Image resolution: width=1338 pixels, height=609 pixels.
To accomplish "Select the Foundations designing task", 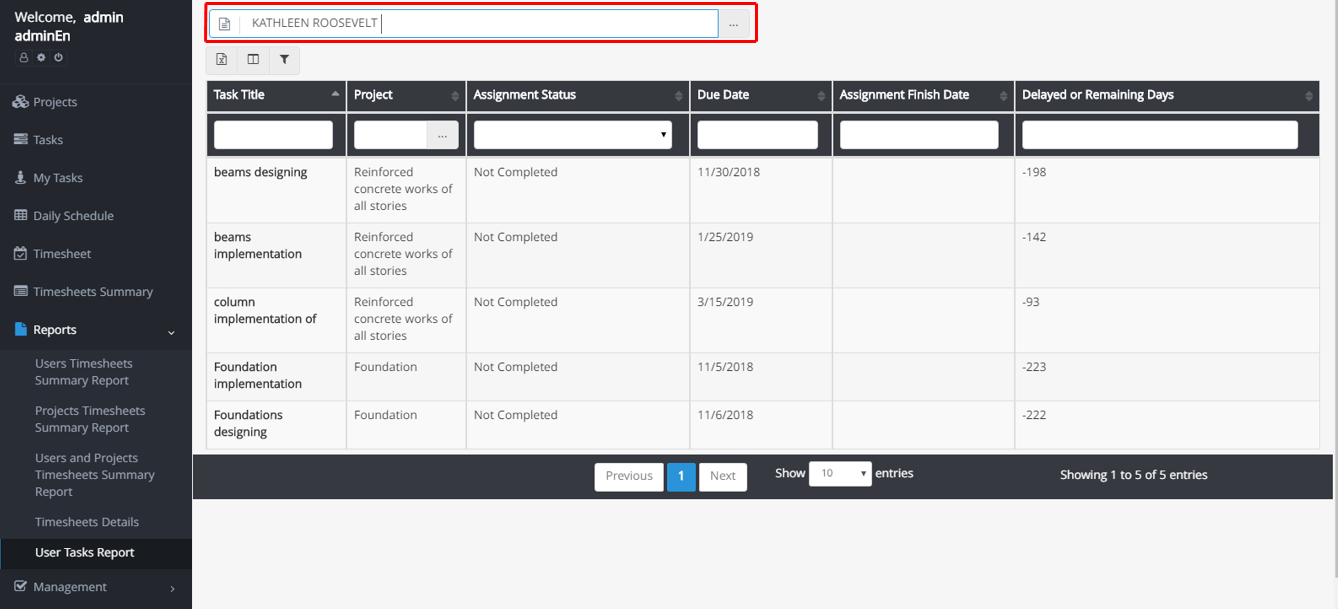I will pos(248,424).
